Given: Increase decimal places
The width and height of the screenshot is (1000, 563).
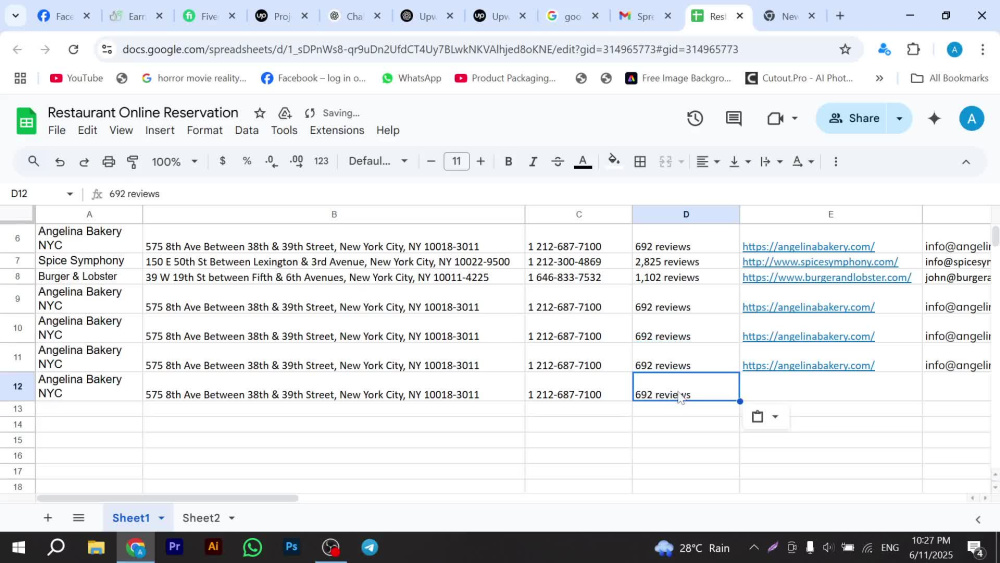Looking at the screenshot, I should tap(297, 161).
